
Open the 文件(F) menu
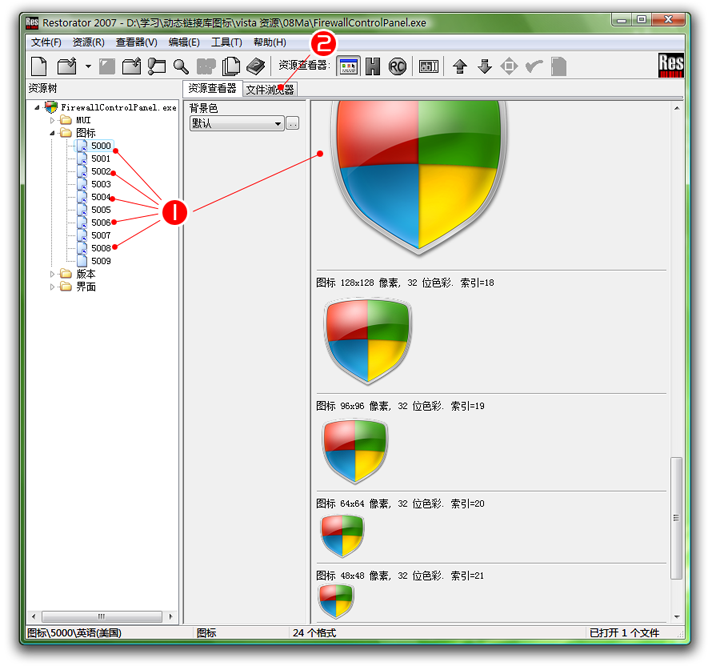click(x=46, y=42)
